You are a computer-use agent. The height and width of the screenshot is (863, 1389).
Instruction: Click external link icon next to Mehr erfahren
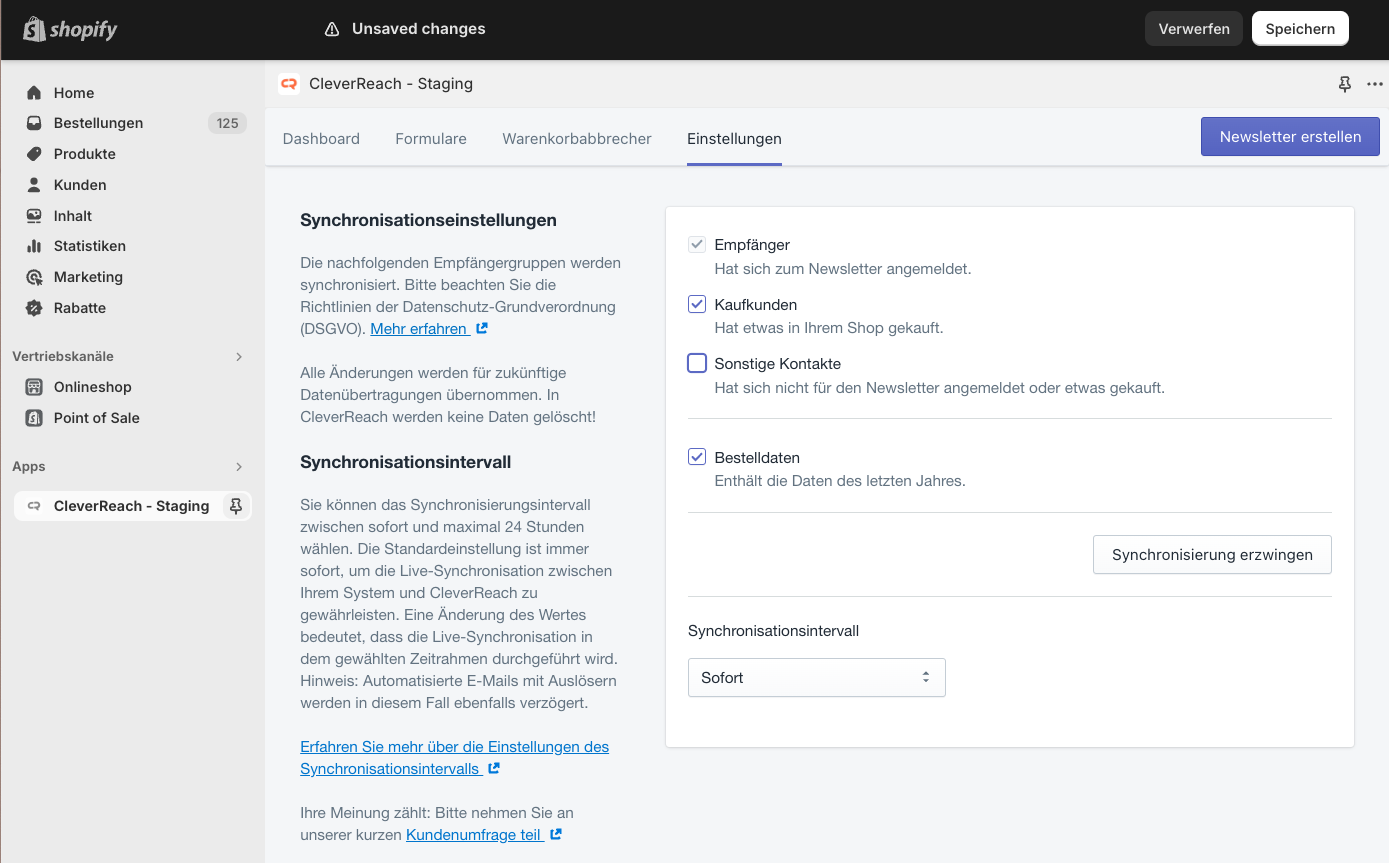pos(482,328)
